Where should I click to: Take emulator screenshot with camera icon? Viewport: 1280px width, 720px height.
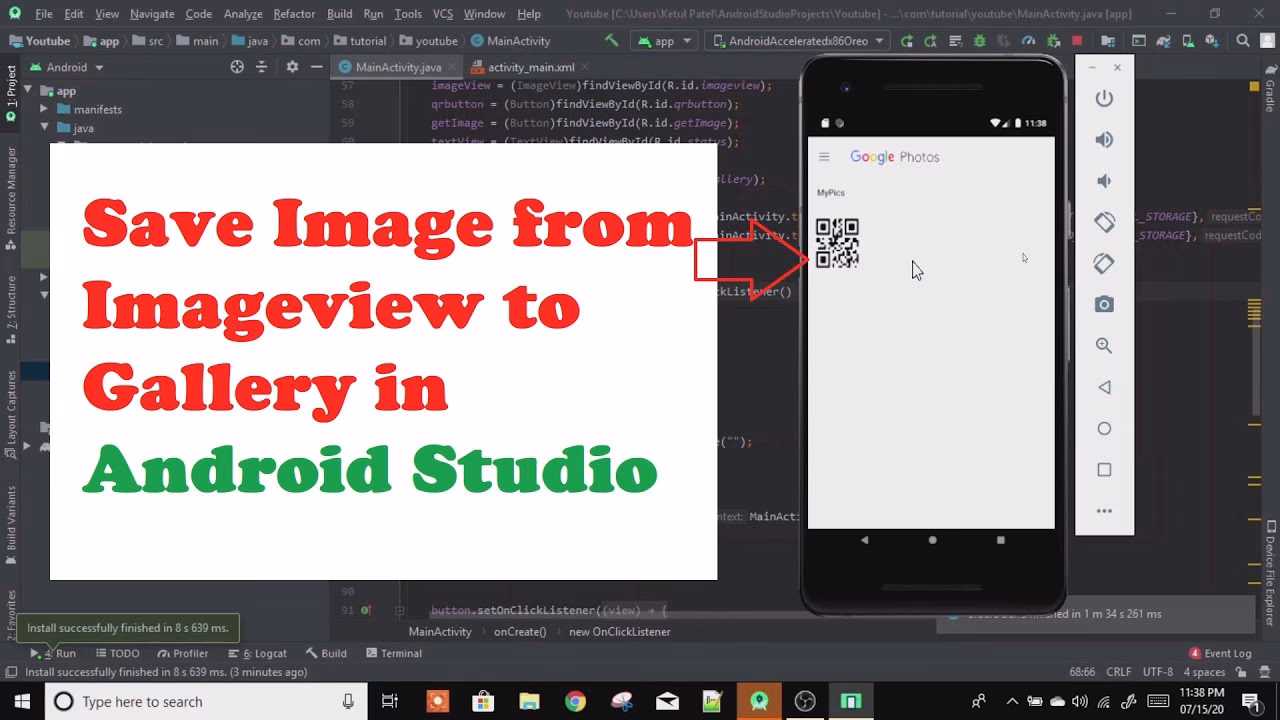[1104, 304]
